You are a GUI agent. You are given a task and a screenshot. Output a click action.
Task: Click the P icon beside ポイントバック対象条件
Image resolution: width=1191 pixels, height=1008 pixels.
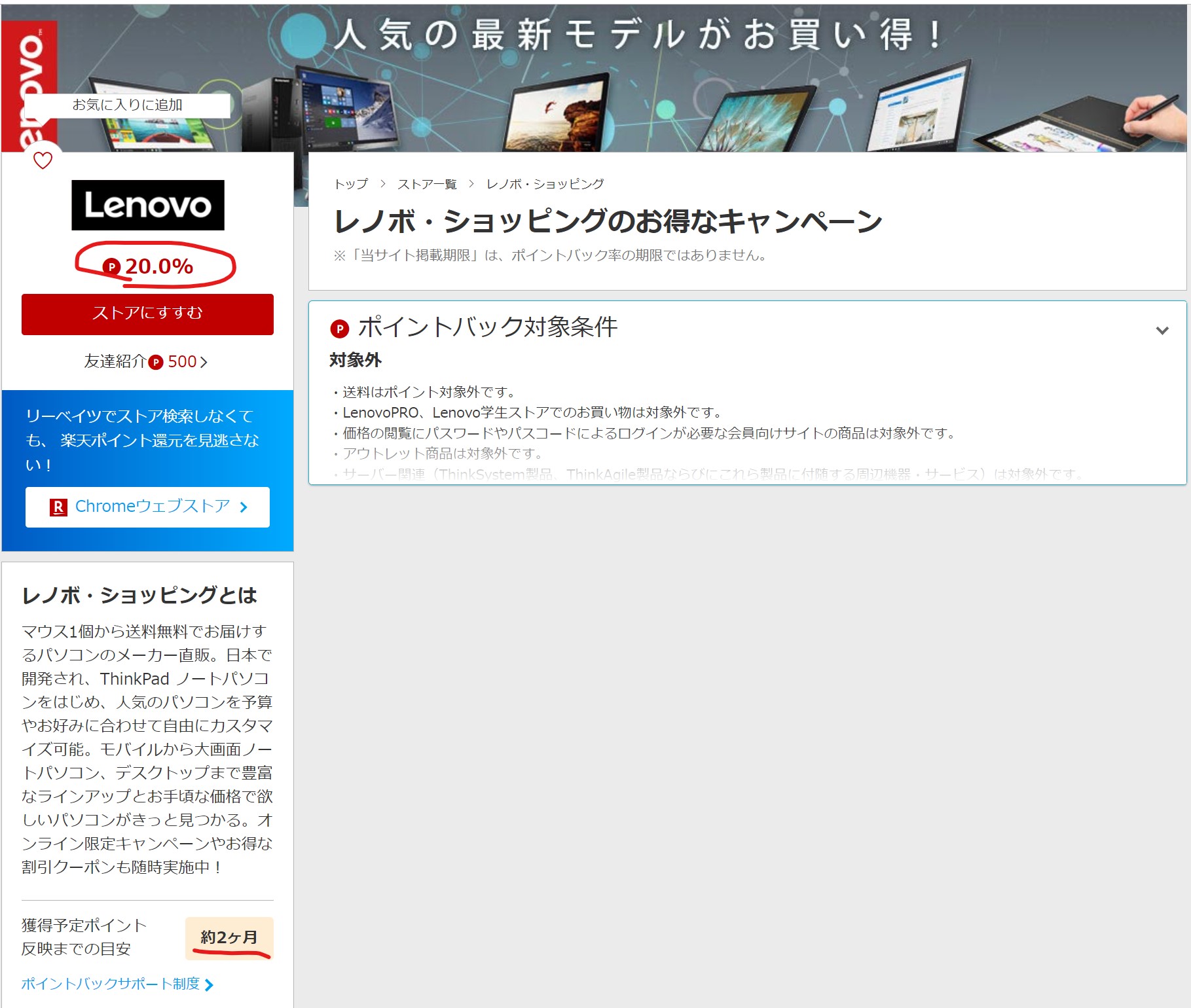[x=339, y=329]
